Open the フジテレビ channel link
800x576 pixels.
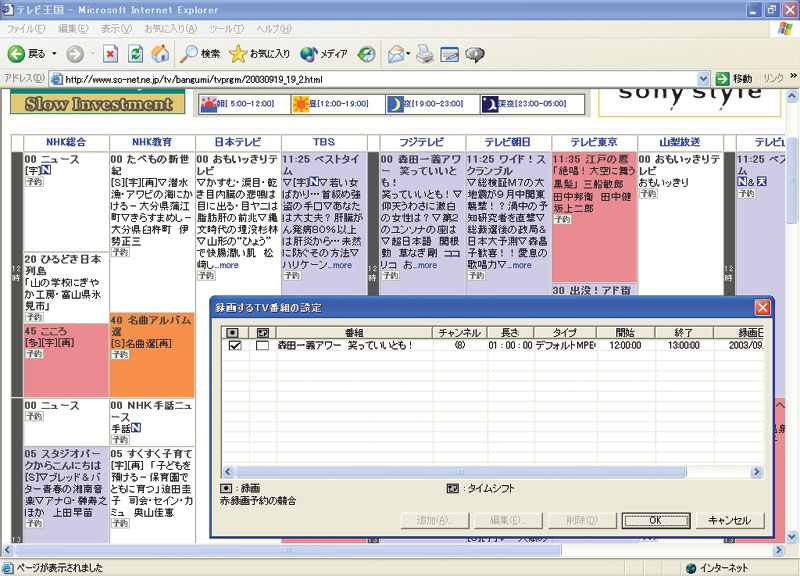click(x=421, y=142)
